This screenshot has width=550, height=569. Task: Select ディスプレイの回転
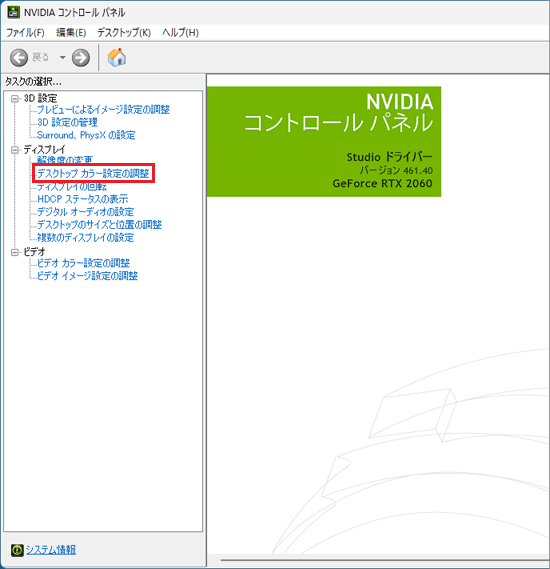(72, 187)
